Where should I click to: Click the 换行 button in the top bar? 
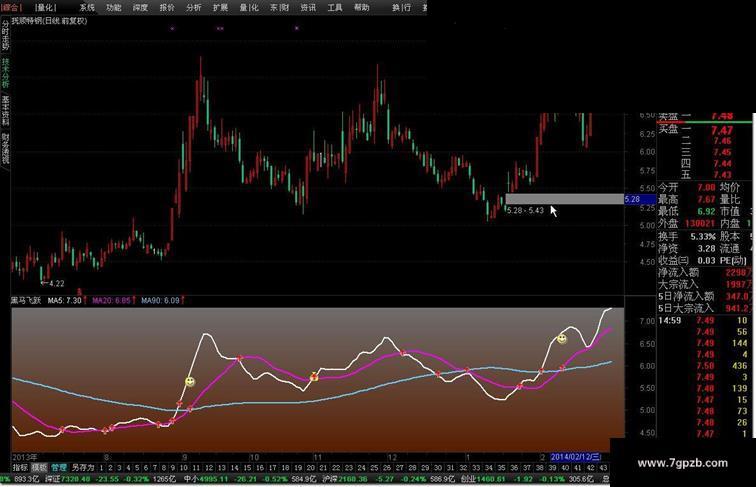point(401,7)
